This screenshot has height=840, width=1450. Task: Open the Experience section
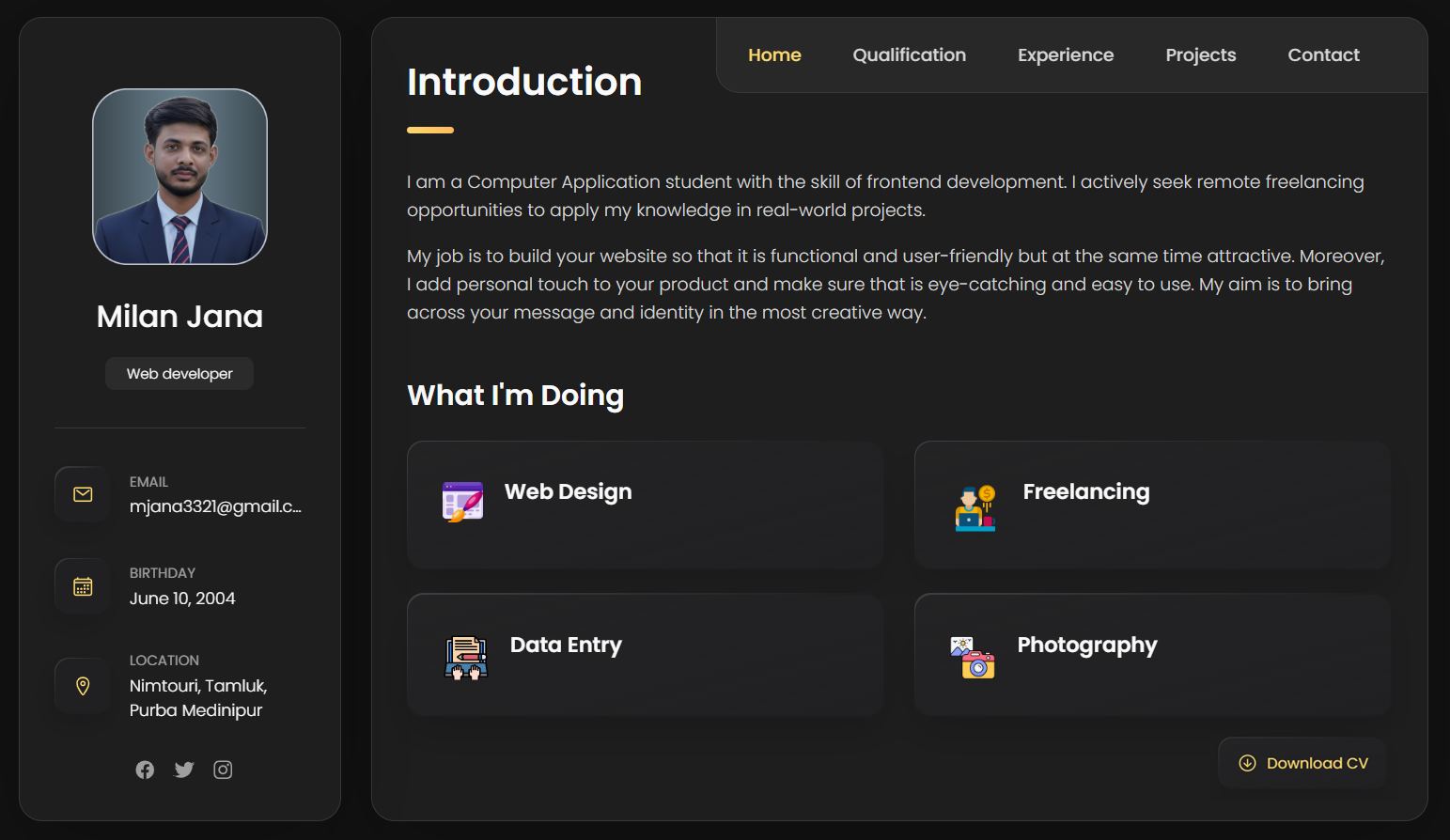click(1066, 54)
